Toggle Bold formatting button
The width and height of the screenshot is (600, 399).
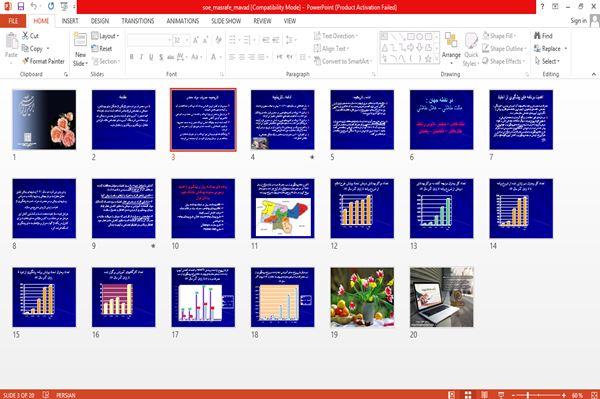pyautogui.click(x=132, y=57)
